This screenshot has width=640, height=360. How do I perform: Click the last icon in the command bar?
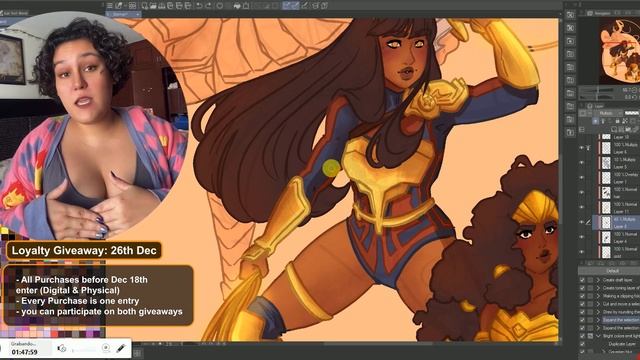click(324, 6)
